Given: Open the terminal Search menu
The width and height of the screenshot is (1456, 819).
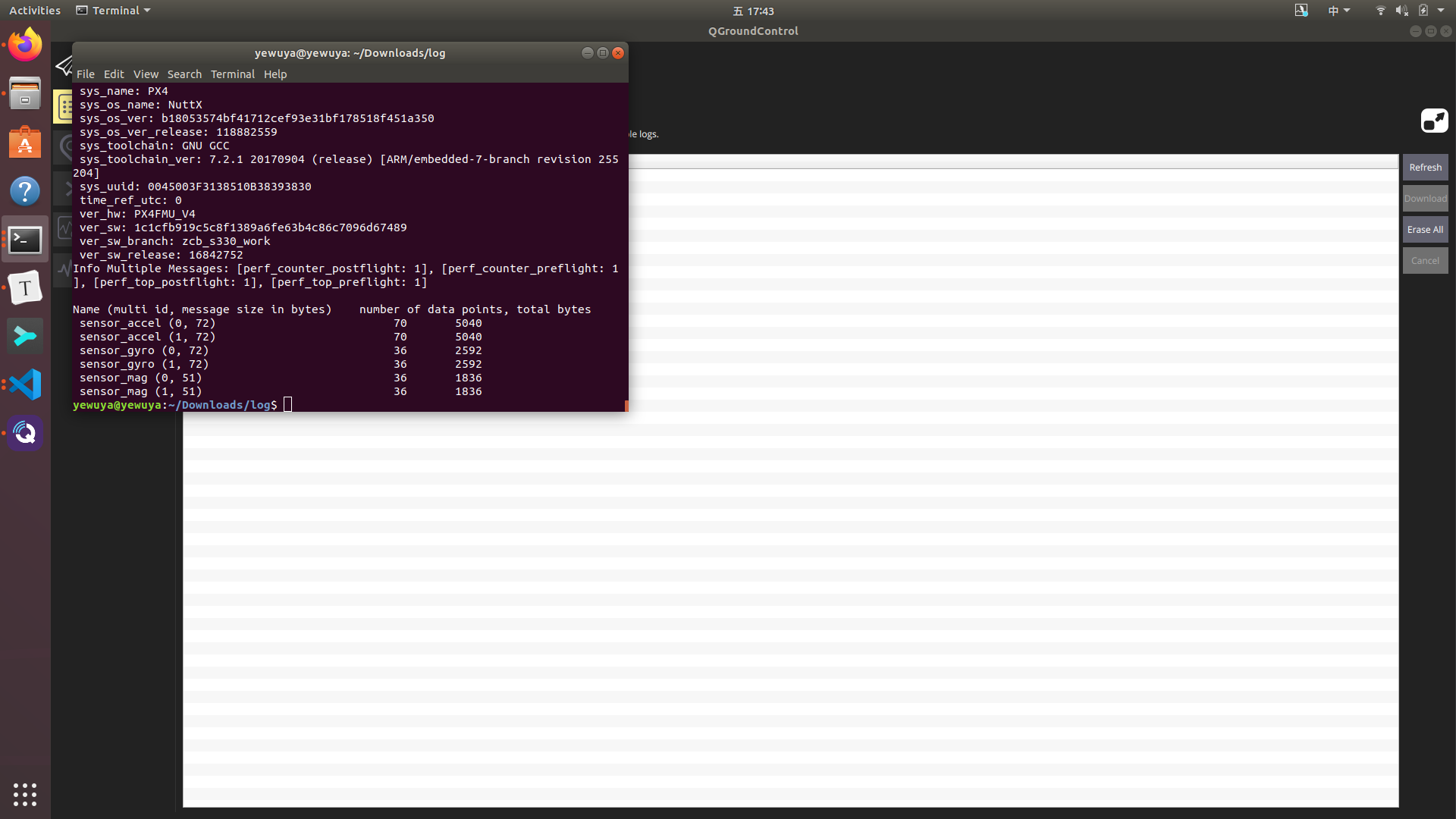Looking at the screenshot, I should pyautogui.click(x=184, y=74).
